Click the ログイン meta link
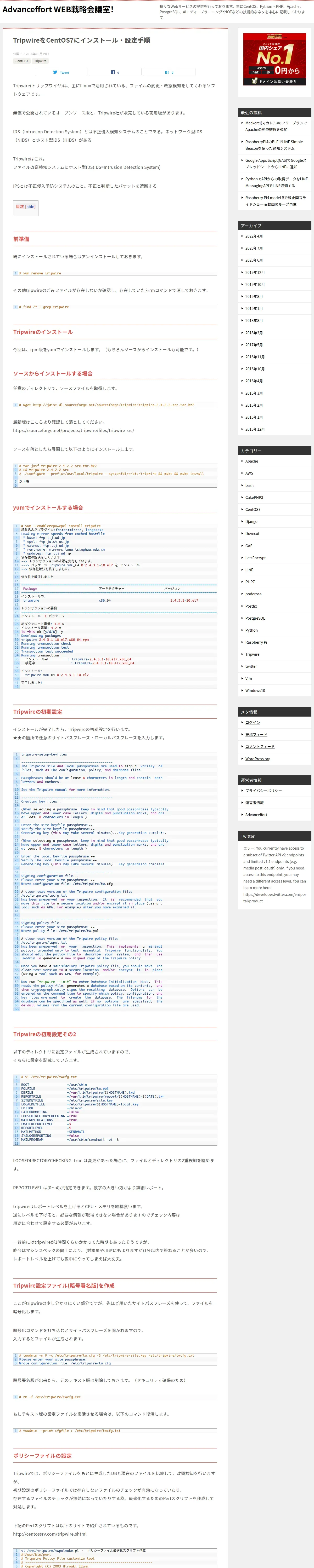 pyautogui.click(x=253, y=723)
